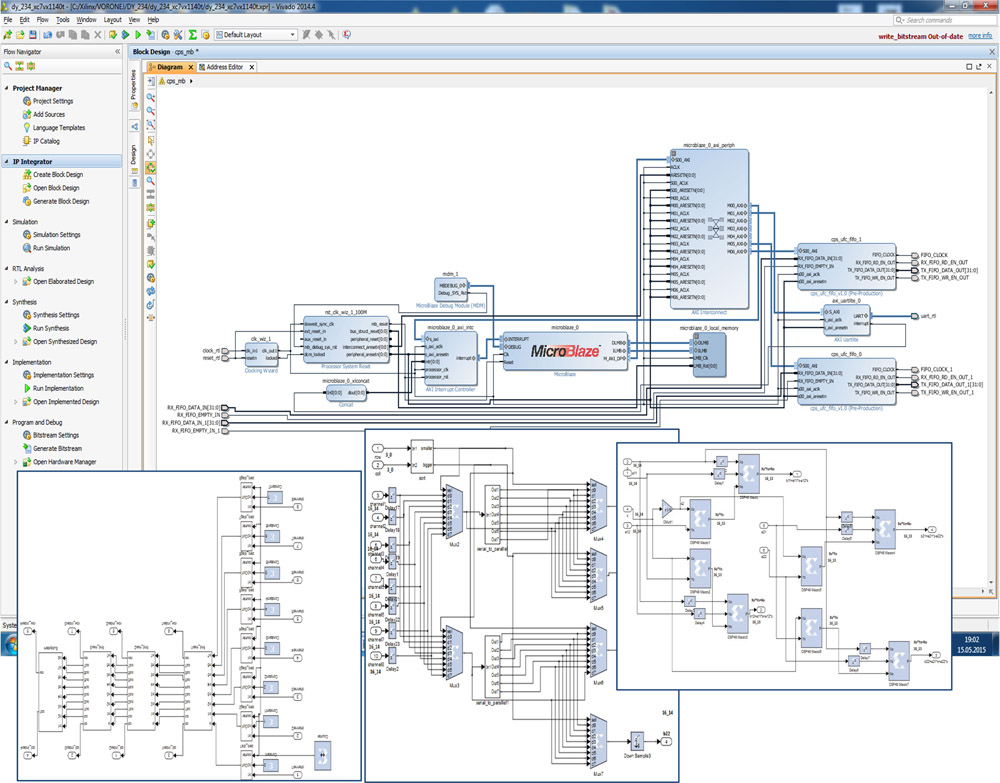Open the Default Layout dropdown
The height and width of the screenshot is (783, 1000).
256,35
